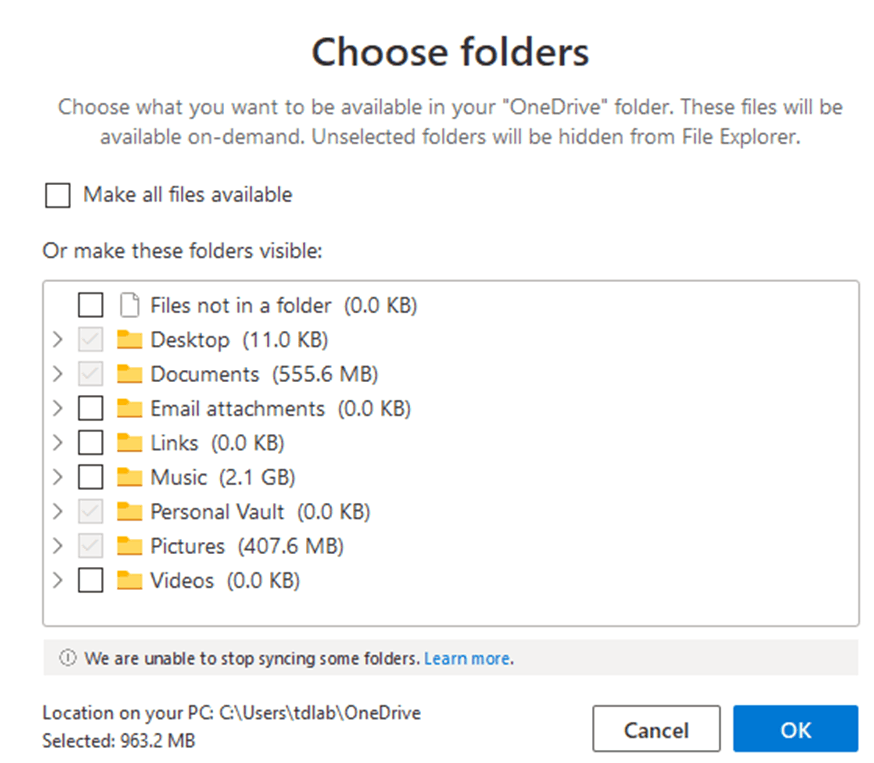
Task: Open the Learn more link
Action: tap(466, 658)
